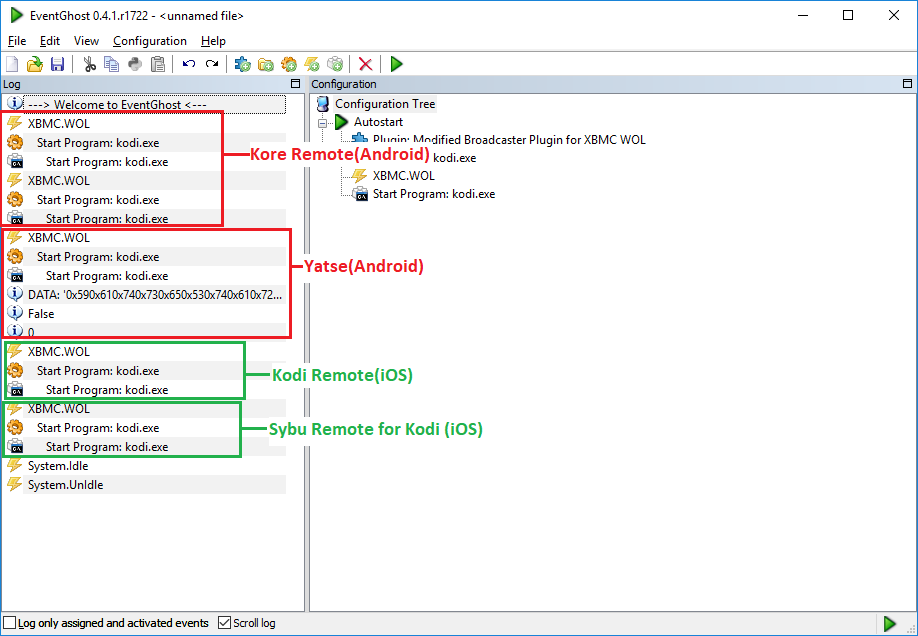Add an action via toolbar icon

point(335,64)
